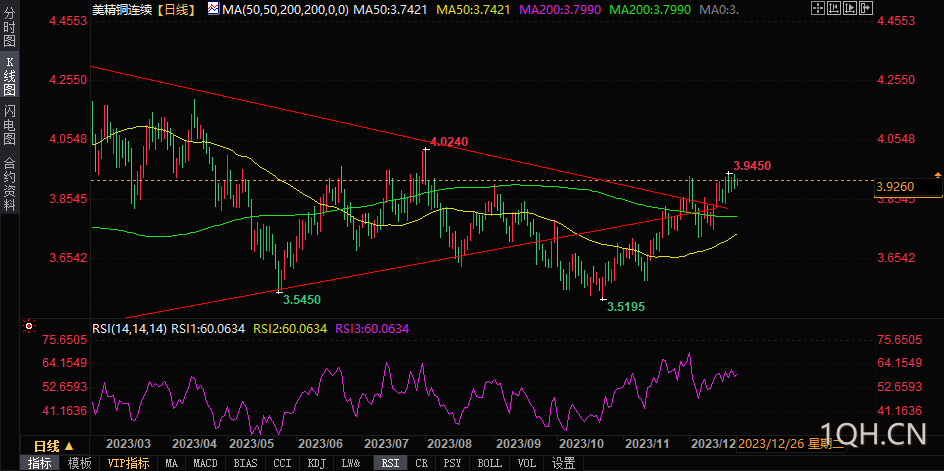Select the LW& indicator button
Viewport: 944px width, 471px height.
pos(351,463)
